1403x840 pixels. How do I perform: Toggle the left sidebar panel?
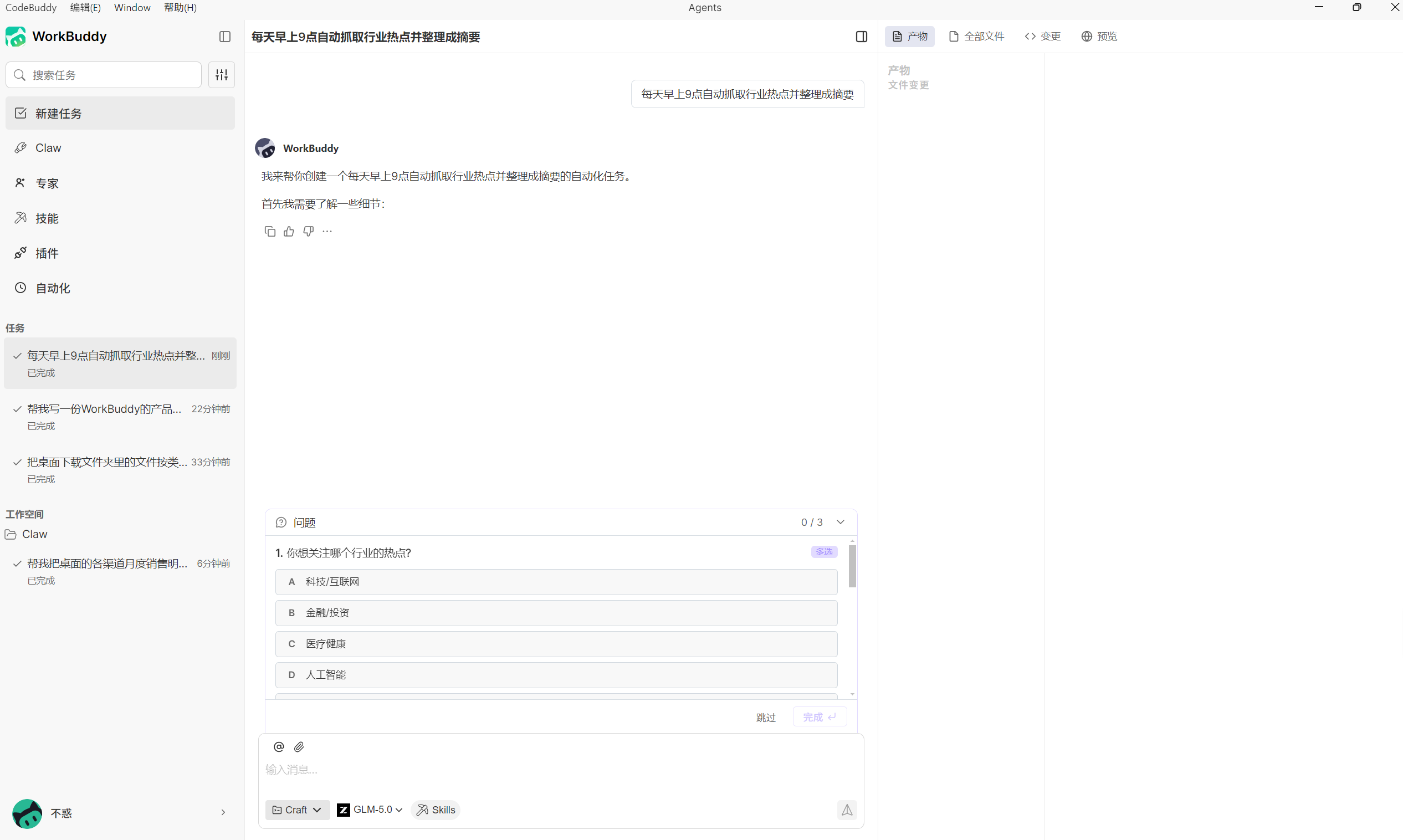pyautogui.click(x=224, y=37)
